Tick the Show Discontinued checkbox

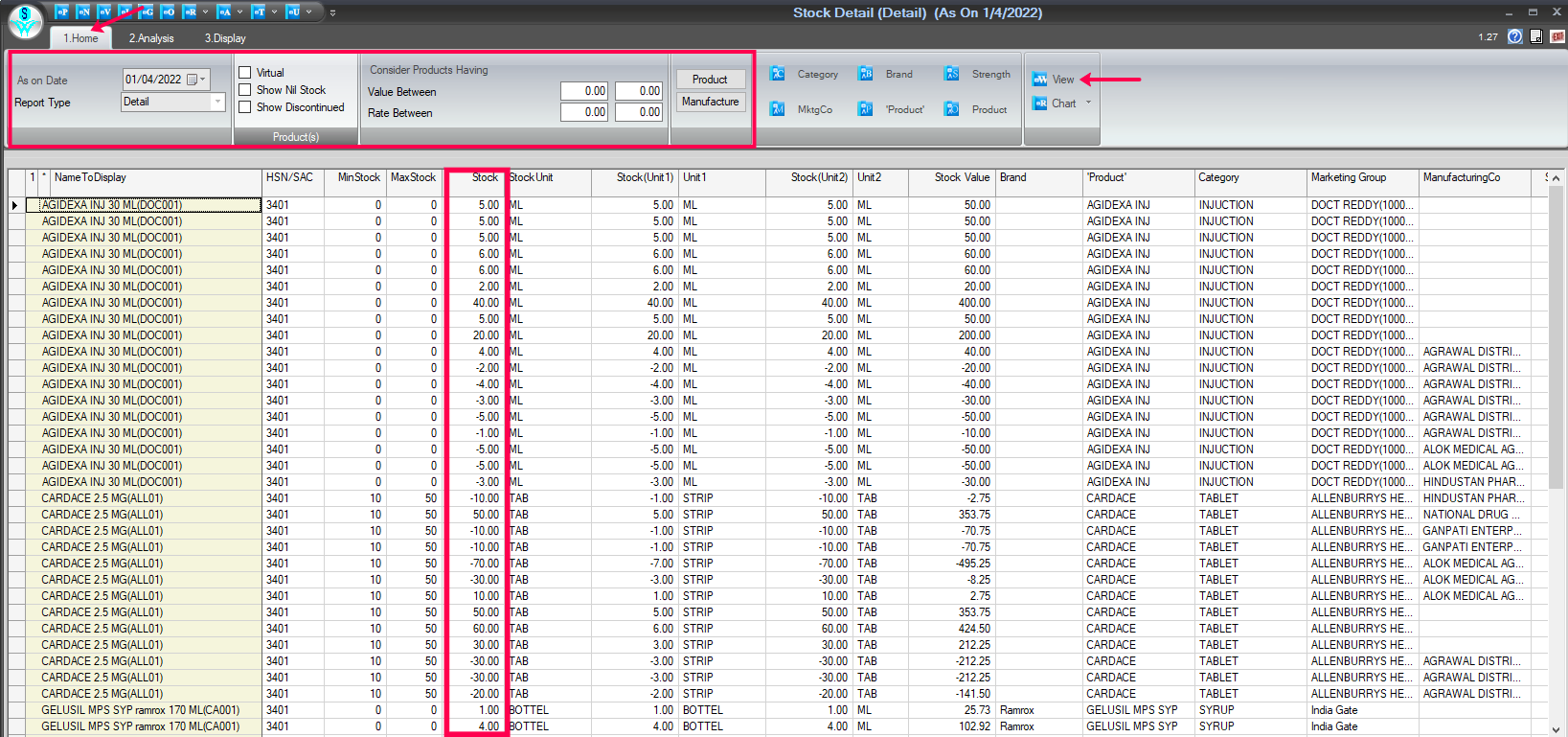point(245,107)
